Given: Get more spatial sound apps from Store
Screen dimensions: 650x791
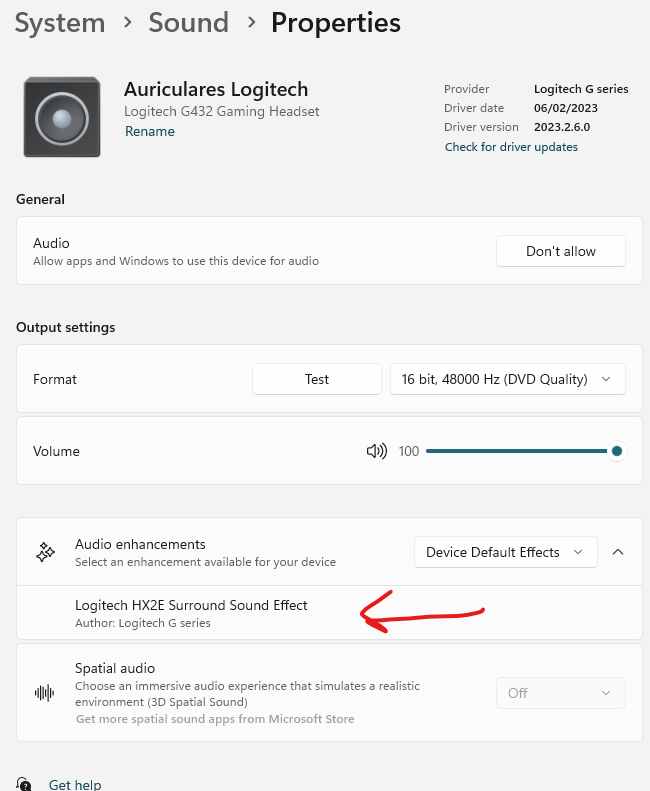Looking at the screenshot, I should pos(215,719).
